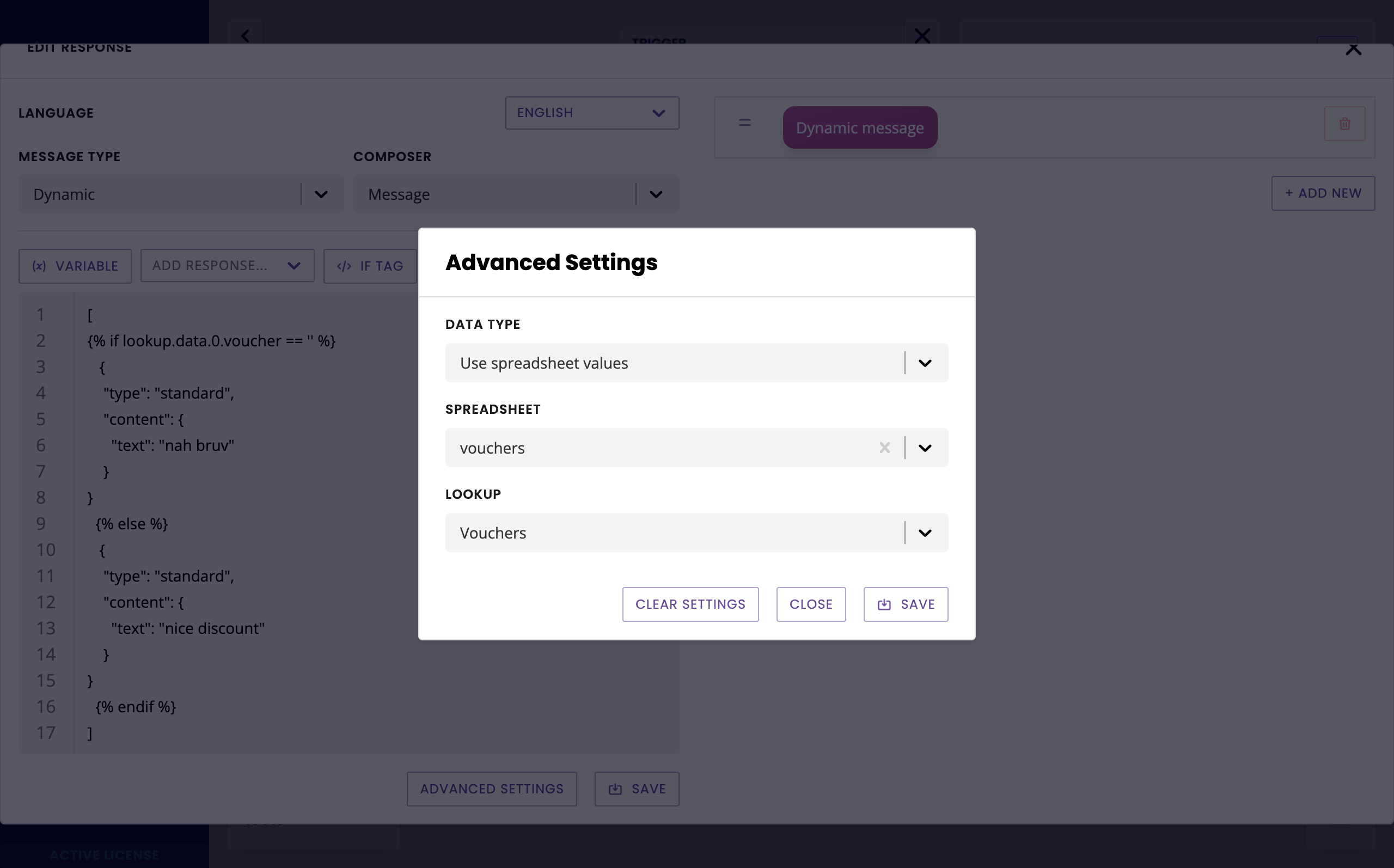The height and width of the screenshot is (868, 1394).
Task: Open the Spreadsheet dropdown arrow
Action: pyautogui.click(x=925, y=448)
